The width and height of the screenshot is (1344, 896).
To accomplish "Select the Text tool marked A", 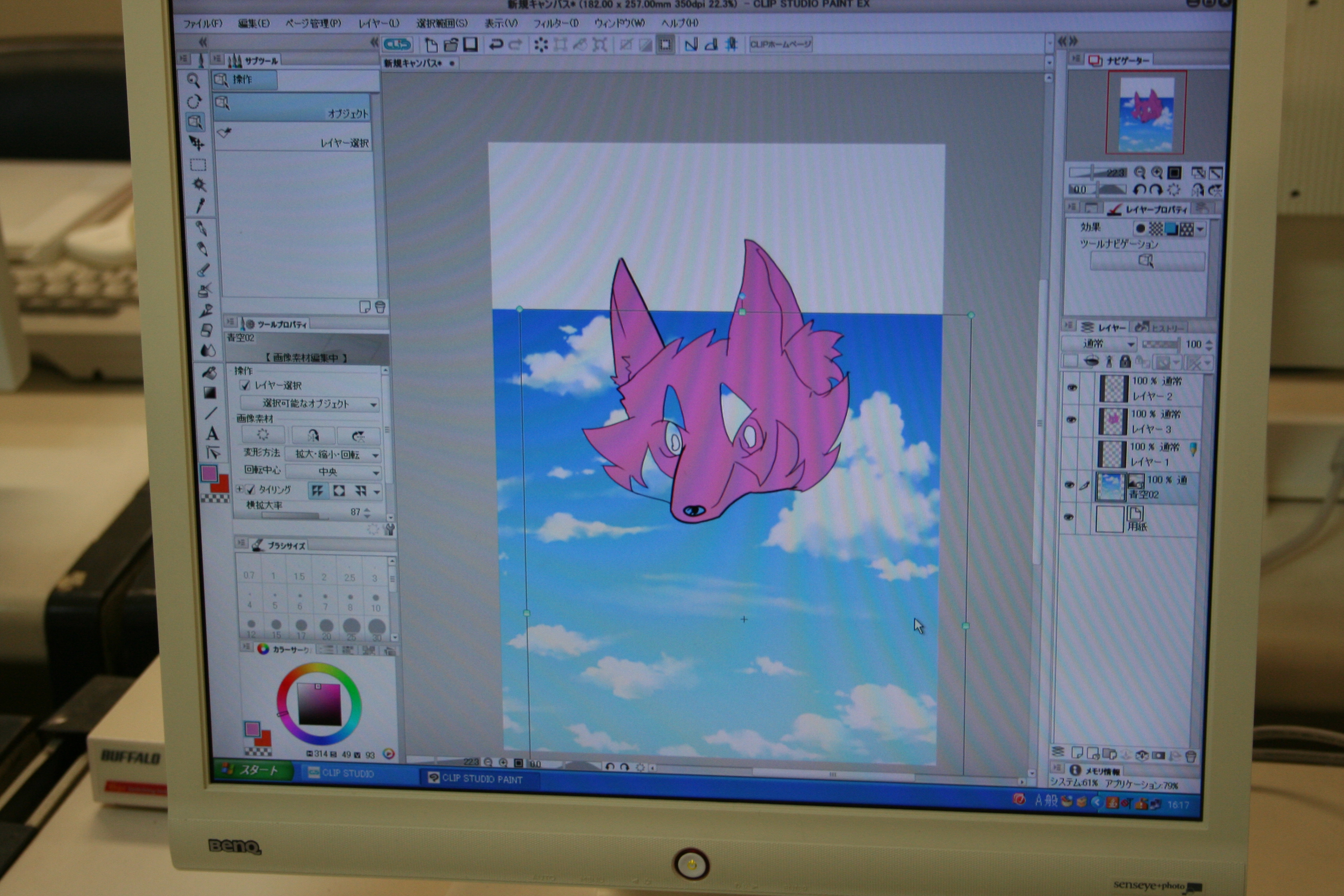I will [x=212, y=433].
